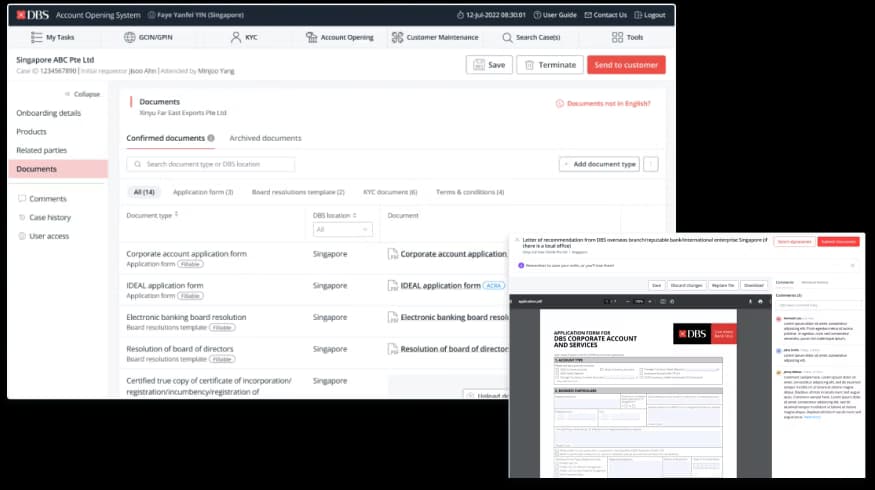Filter by Terms & conditions (4)
Viewport: 875px width, 490px height.
pos(470,192)
